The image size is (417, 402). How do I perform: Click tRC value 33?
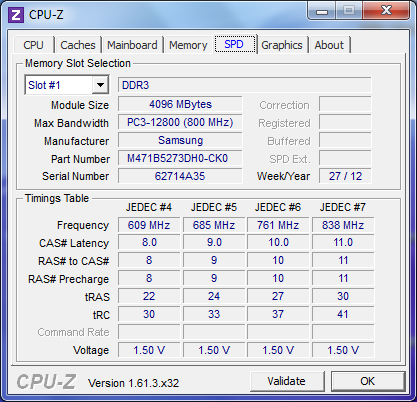pyautogui.click(x=214, y=314)
